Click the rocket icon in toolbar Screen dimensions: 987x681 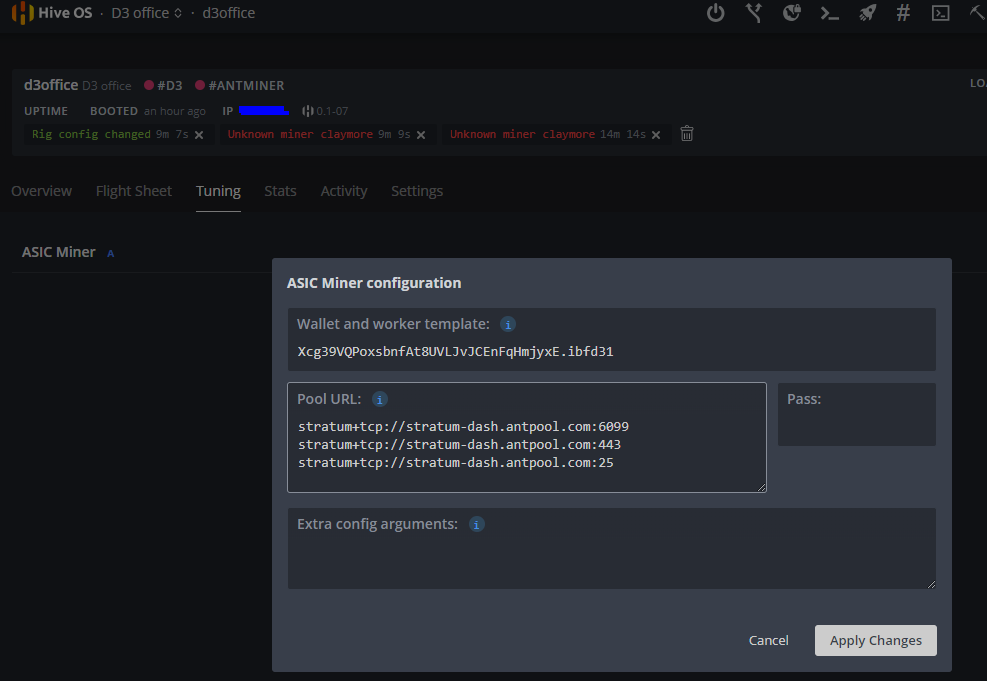click(x=867, y=13)
